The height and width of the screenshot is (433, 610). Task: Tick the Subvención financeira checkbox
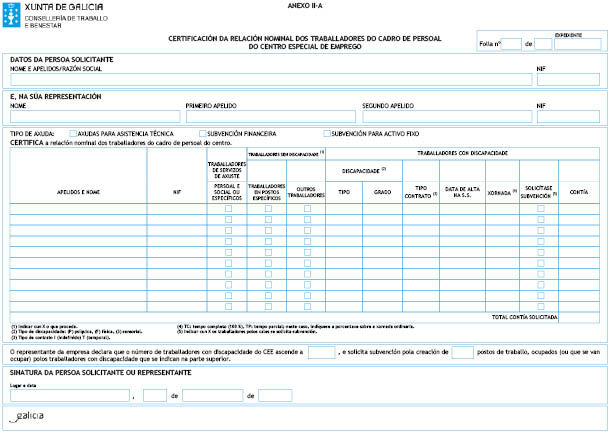pos(203,133)
